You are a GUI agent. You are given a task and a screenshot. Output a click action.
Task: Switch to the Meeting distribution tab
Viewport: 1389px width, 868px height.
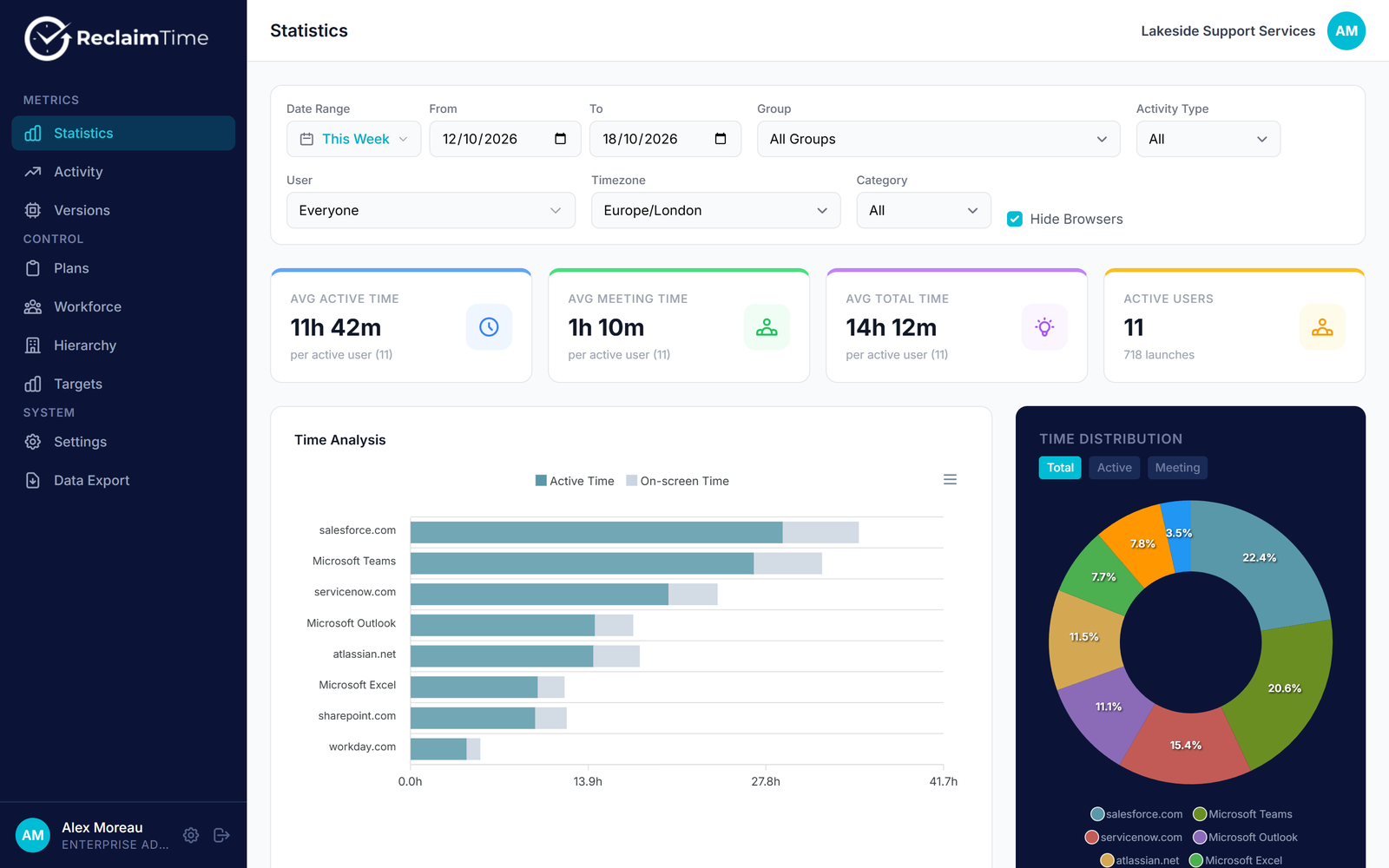tap(1177, 468)
